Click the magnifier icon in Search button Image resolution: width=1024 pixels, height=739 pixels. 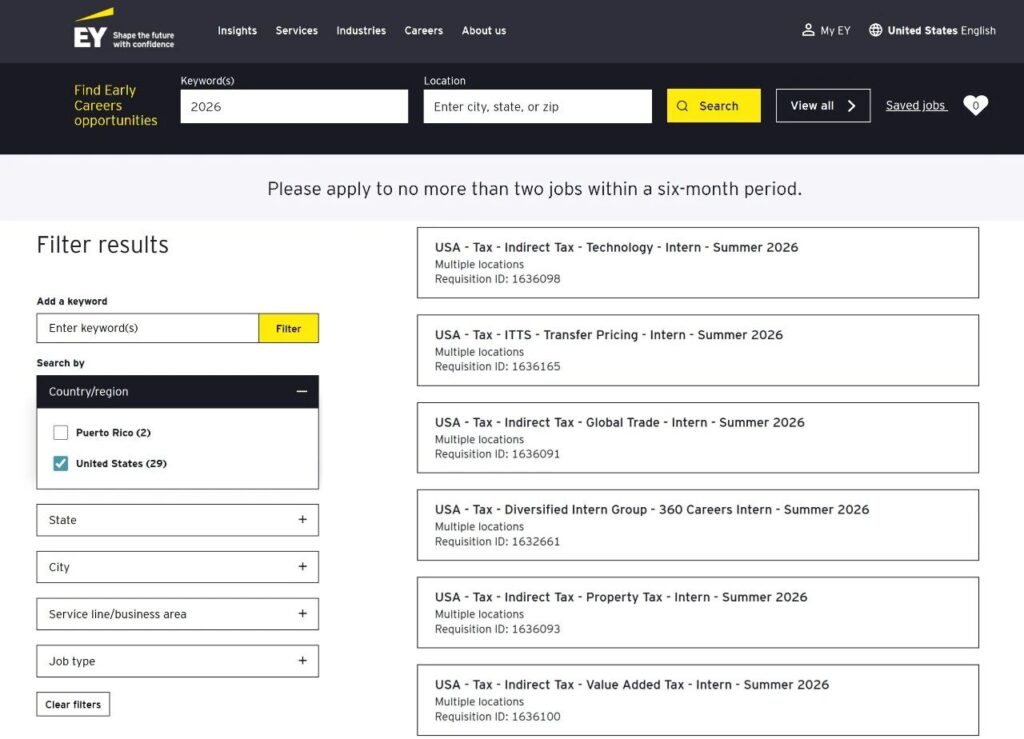[x=682, y=106]
